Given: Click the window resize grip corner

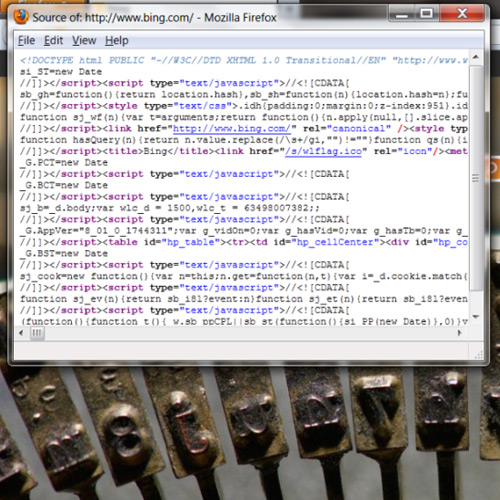Looking at the screenshot, I should coord(478,355).
